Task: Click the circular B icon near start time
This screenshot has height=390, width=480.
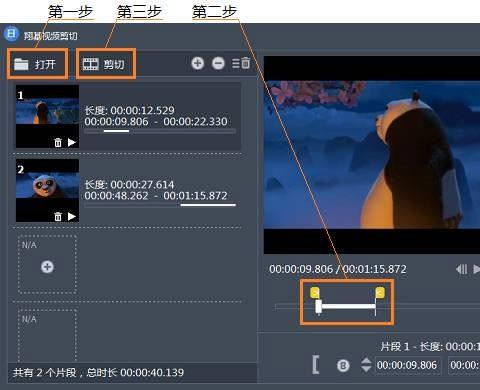Action: (x=343, y=365)
